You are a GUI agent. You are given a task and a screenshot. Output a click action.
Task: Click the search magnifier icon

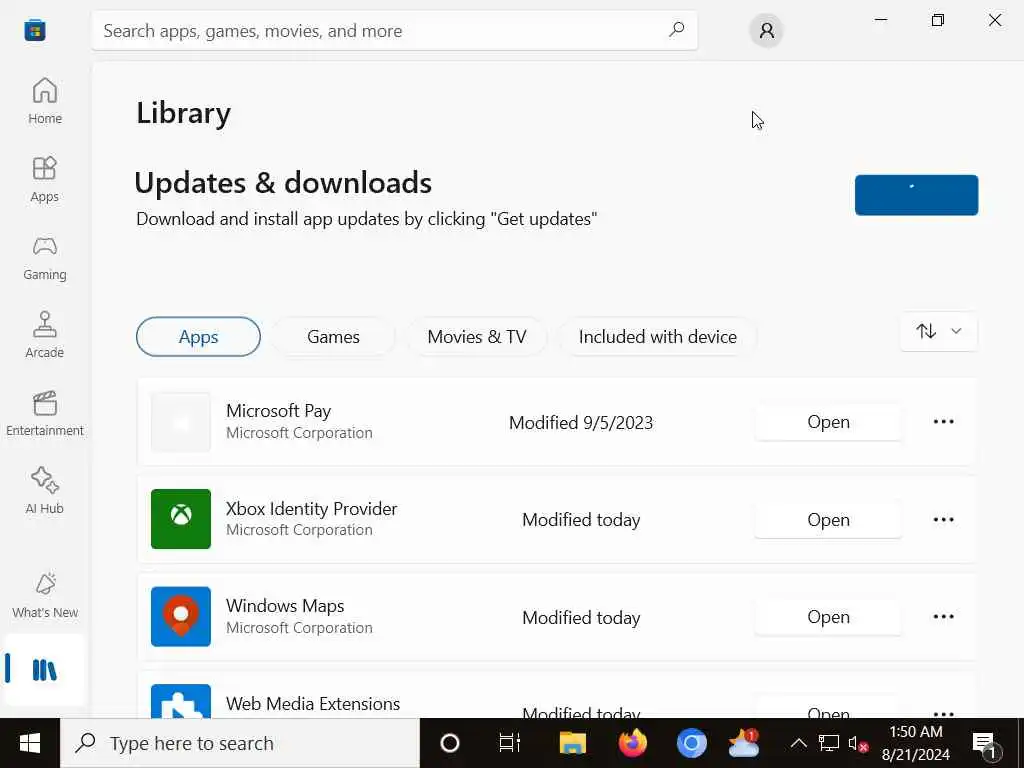677,29
